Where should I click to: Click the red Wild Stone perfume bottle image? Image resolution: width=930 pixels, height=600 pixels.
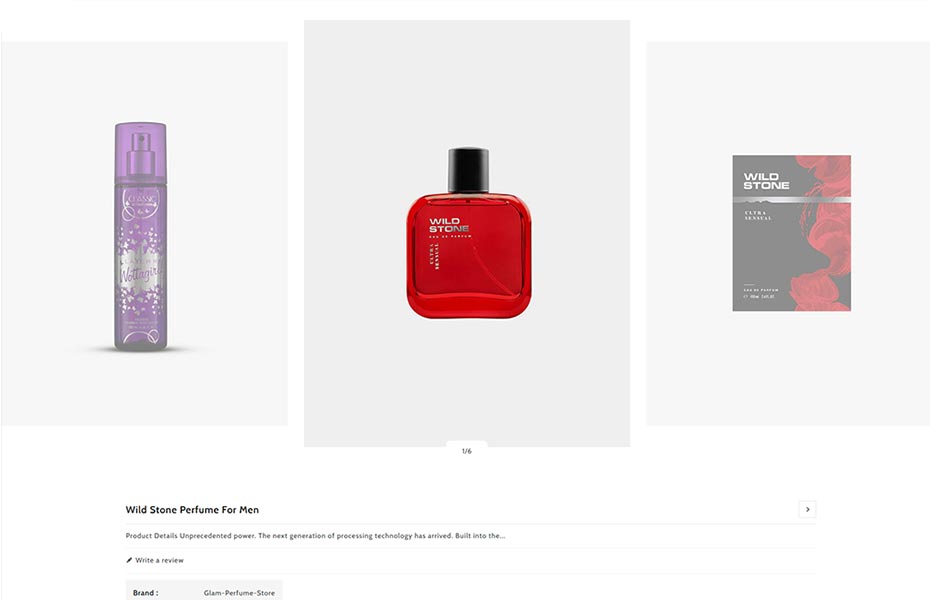click(x=468, y=232)
